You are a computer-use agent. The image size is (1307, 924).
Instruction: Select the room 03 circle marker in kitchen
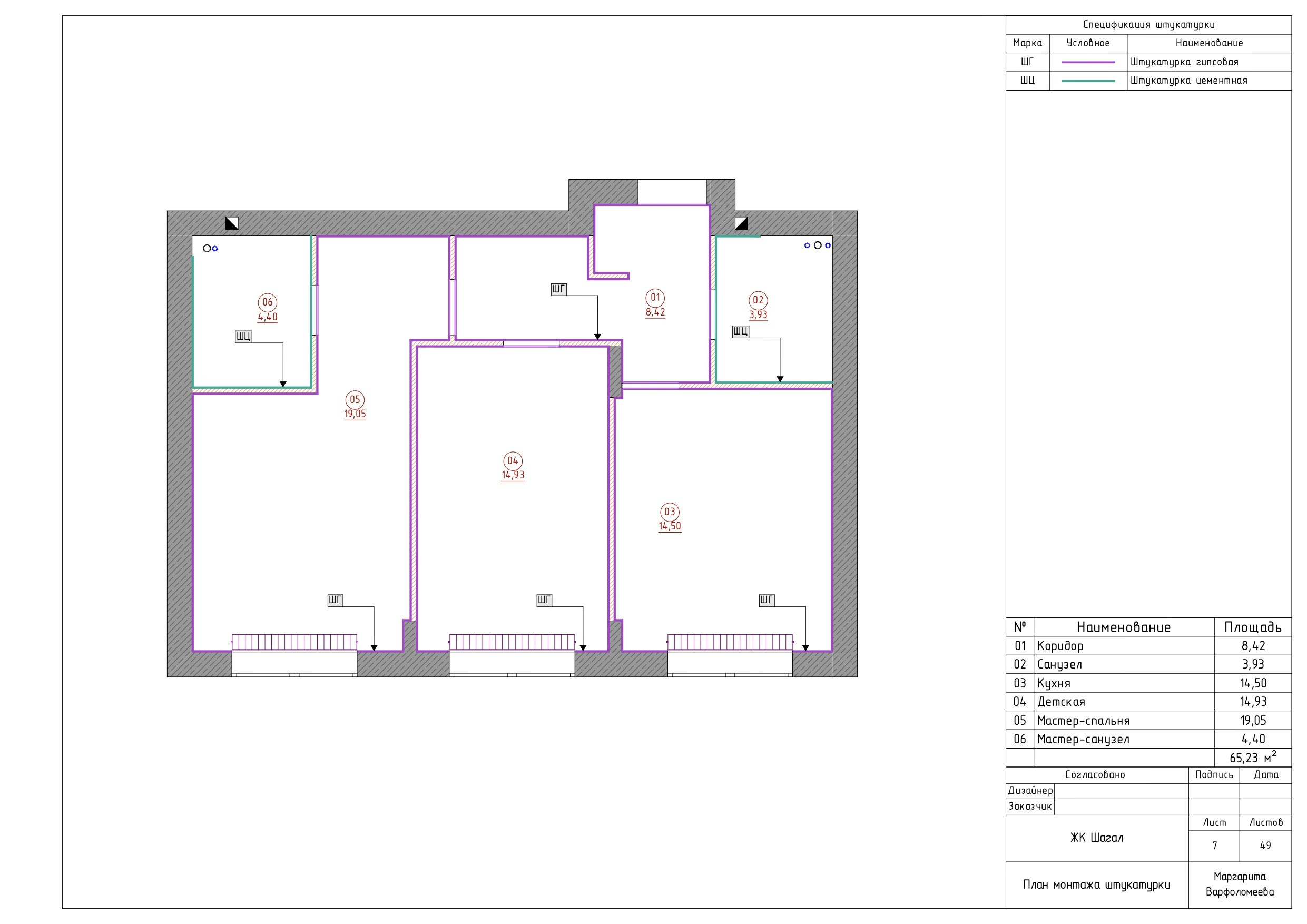pyautogui.click(x=670, y=512)
